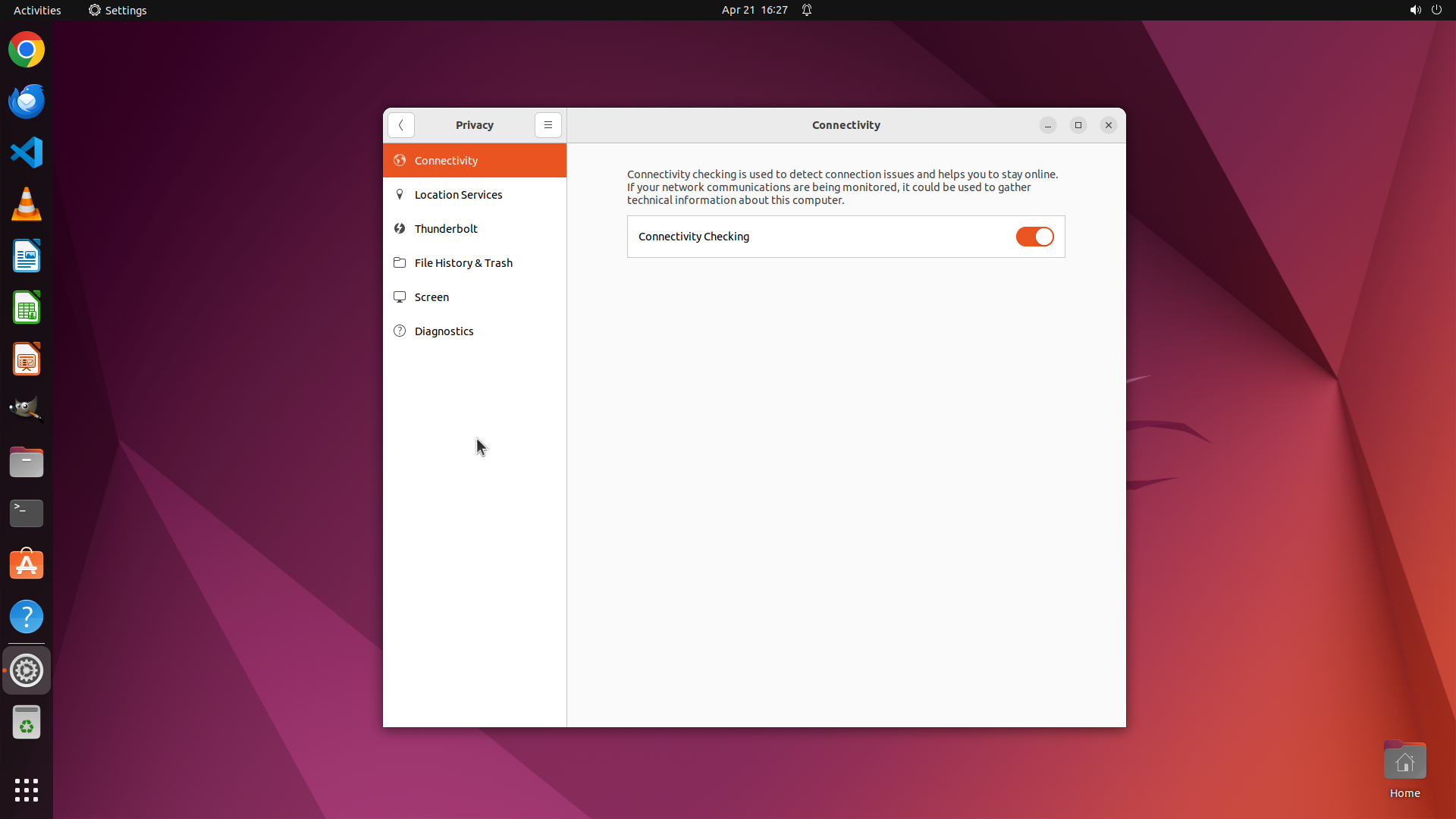The image size is (1456, 819).
Task: Click the File History & Trash folder icon
Action: click(x=400, y=263)
